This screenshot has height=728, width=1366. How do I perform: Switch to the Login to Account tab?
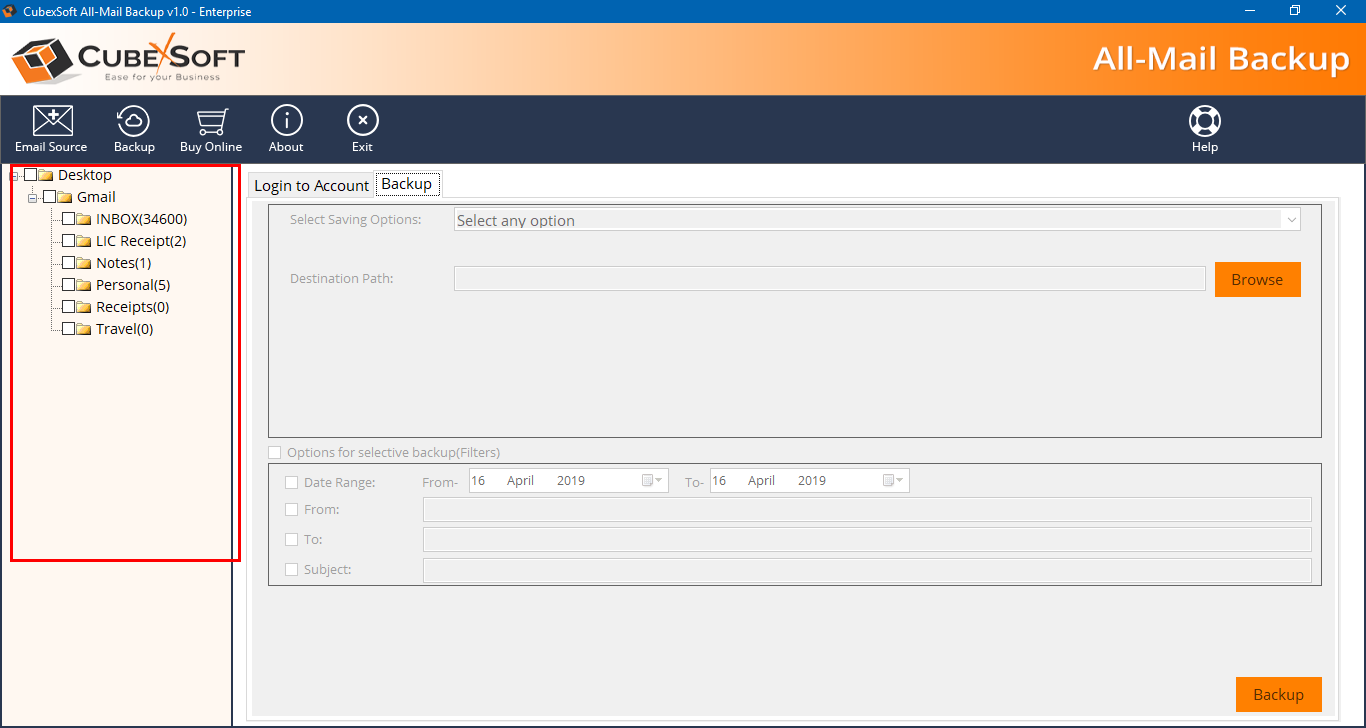coord(311,185)
